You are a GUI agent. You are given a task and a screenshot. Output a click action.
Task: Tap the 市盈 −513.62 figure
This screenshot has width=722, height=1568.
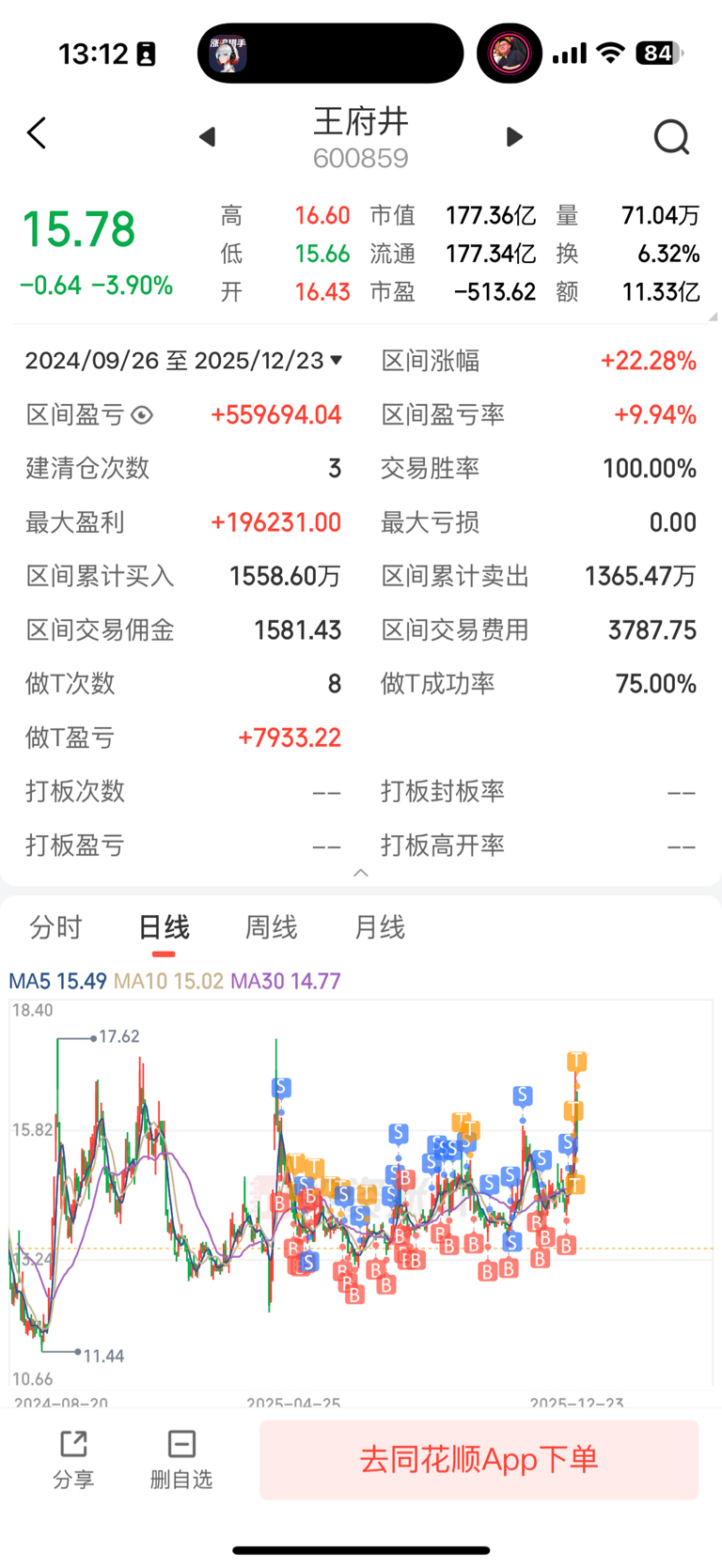click(x=494, y=292)
